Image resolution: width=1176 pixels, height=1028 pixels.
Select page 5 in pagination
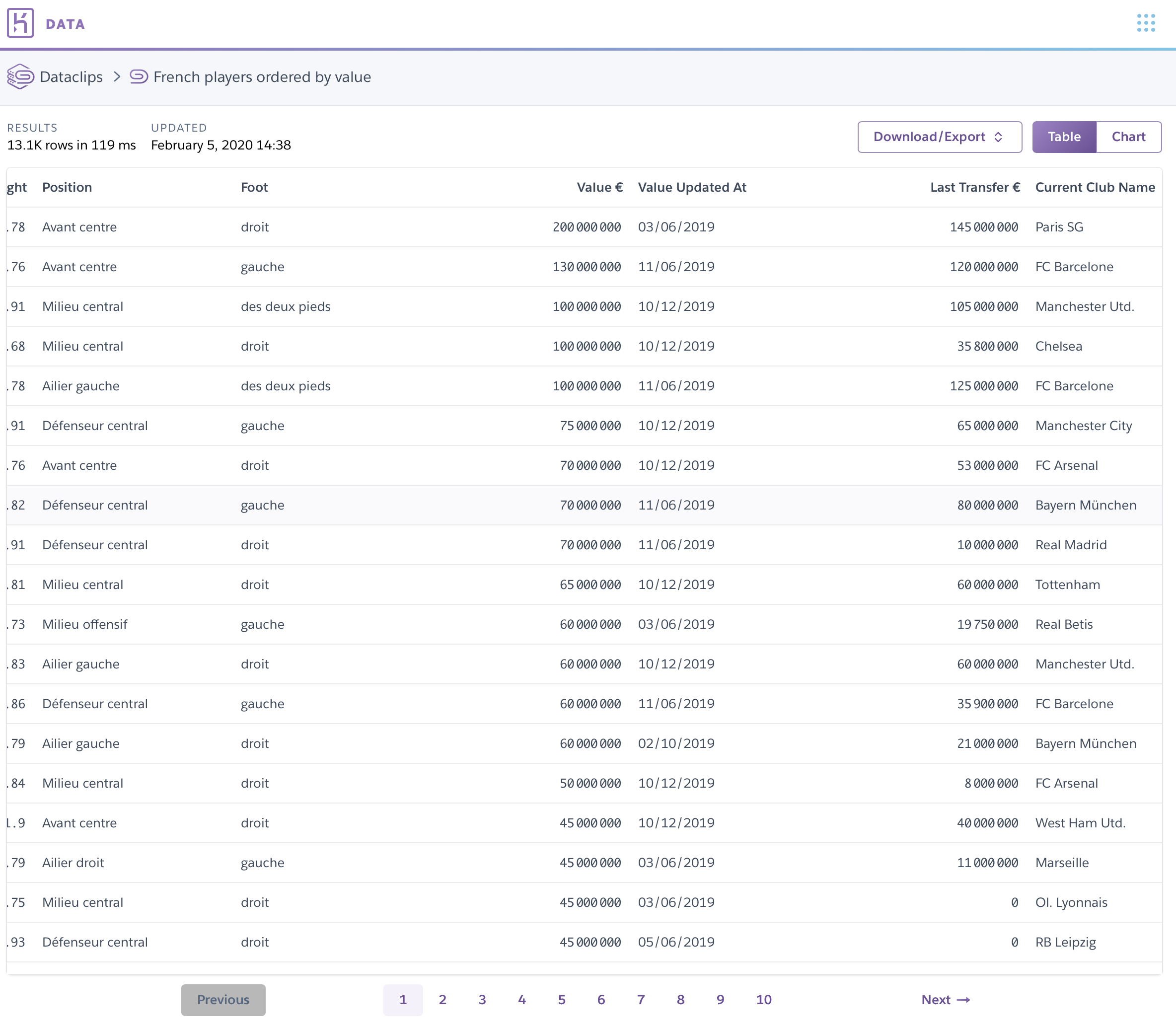[561, 999]
